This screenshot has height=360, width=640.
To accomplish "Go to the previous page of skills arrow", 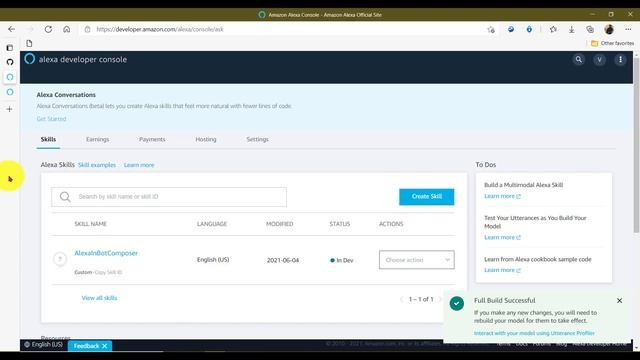I will [401, 299].
